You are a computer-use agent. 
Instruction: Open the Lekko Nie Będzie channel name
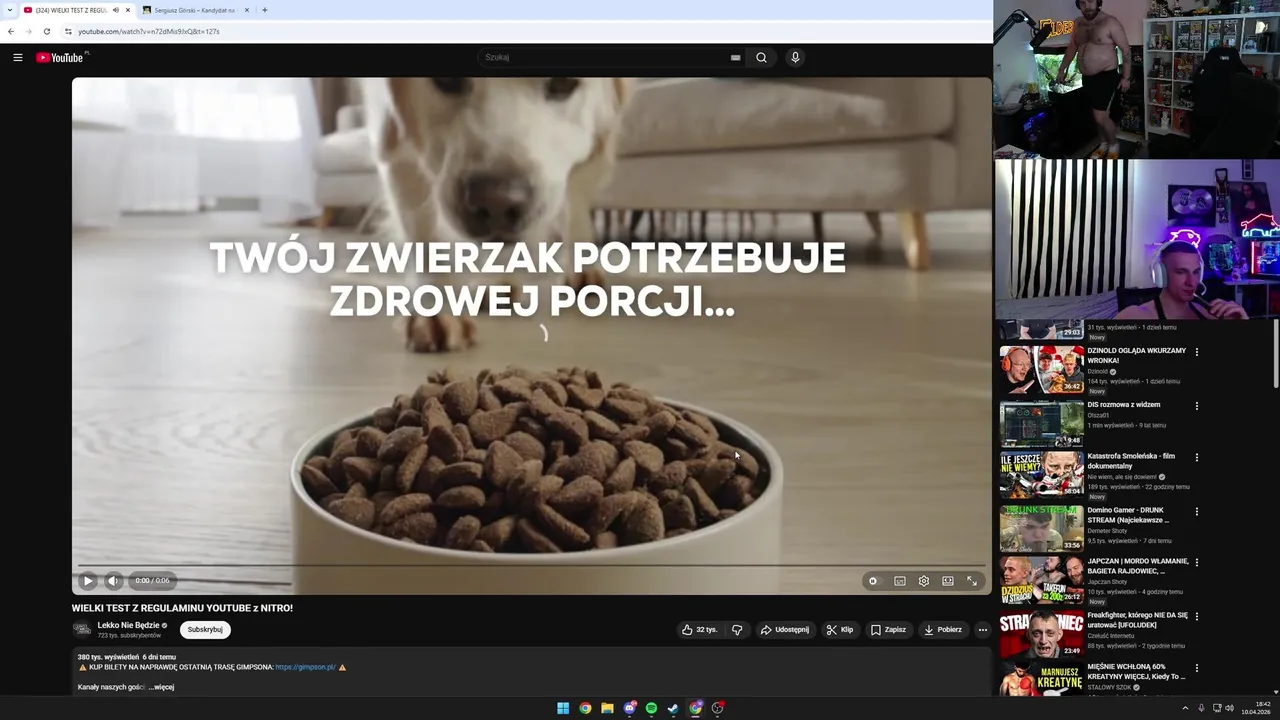point(128,625)
